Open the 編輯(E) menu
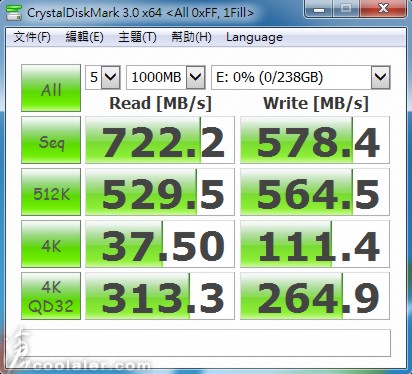 [84, 37]
